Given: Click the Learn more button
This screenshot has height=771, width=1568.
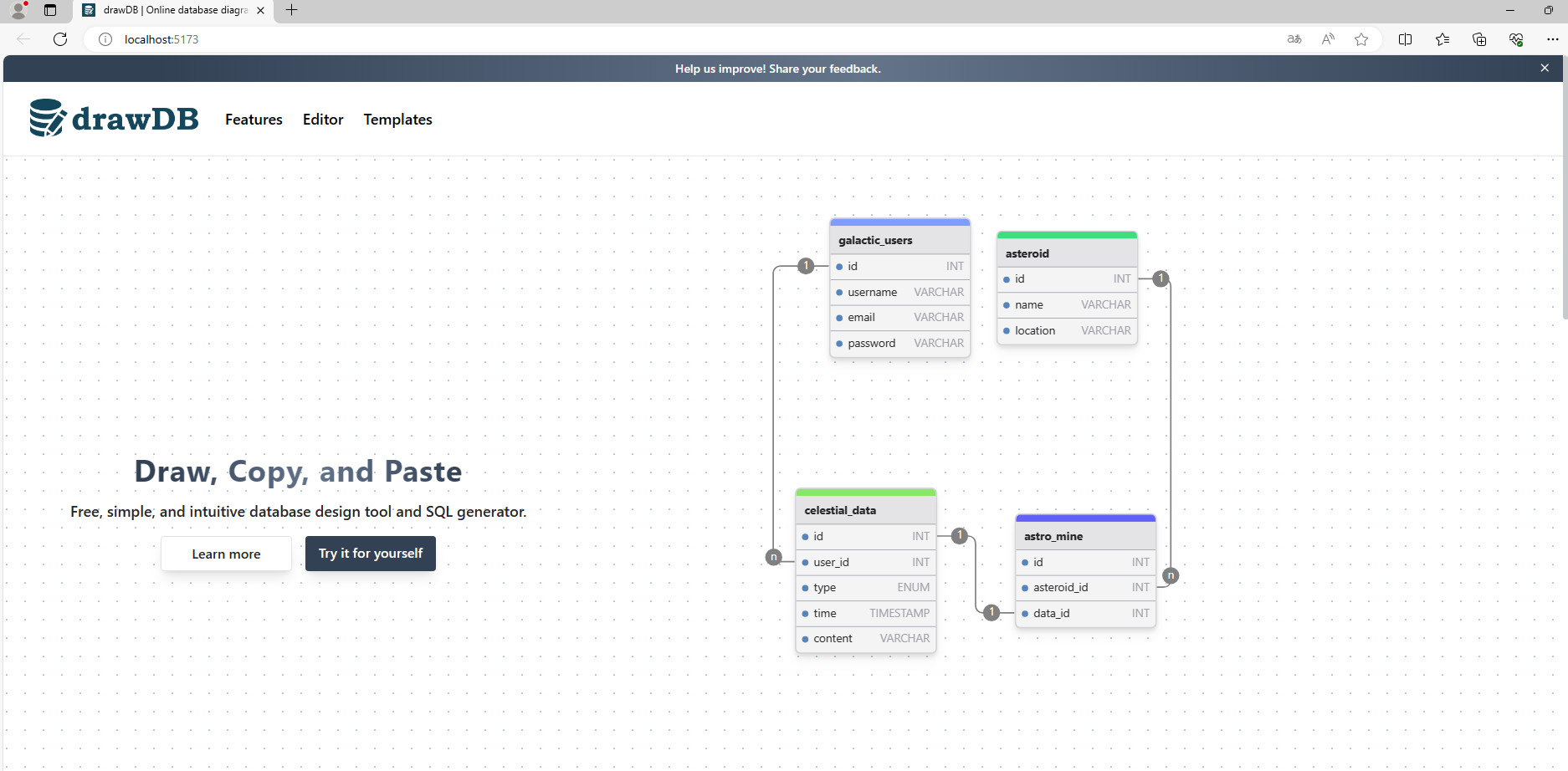Looking at the screenshot, I should pyautogui.click(x=226, y=554).
